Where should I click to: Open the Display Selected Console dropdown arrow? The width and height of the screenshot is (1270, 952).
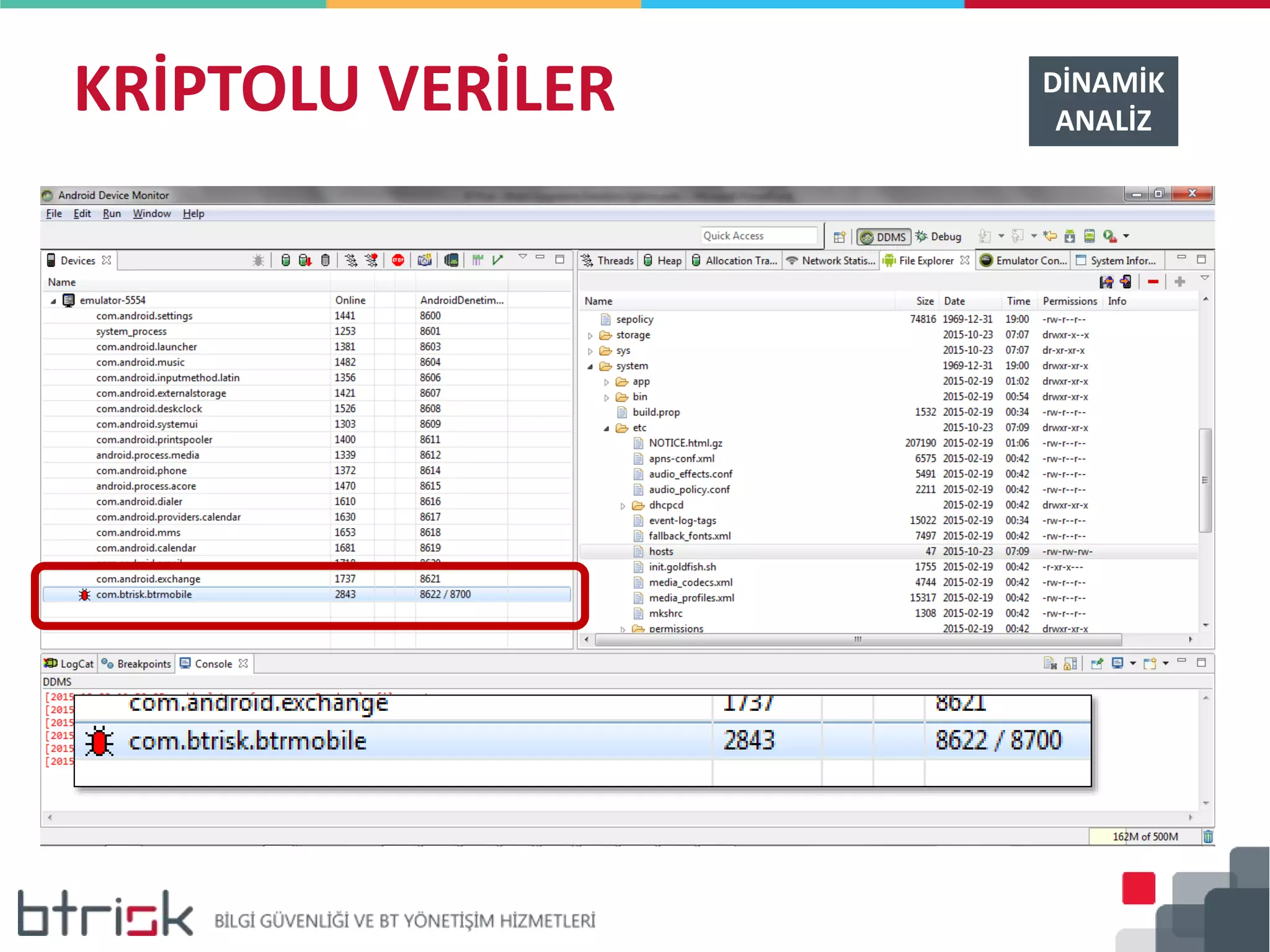[1133, 664]
